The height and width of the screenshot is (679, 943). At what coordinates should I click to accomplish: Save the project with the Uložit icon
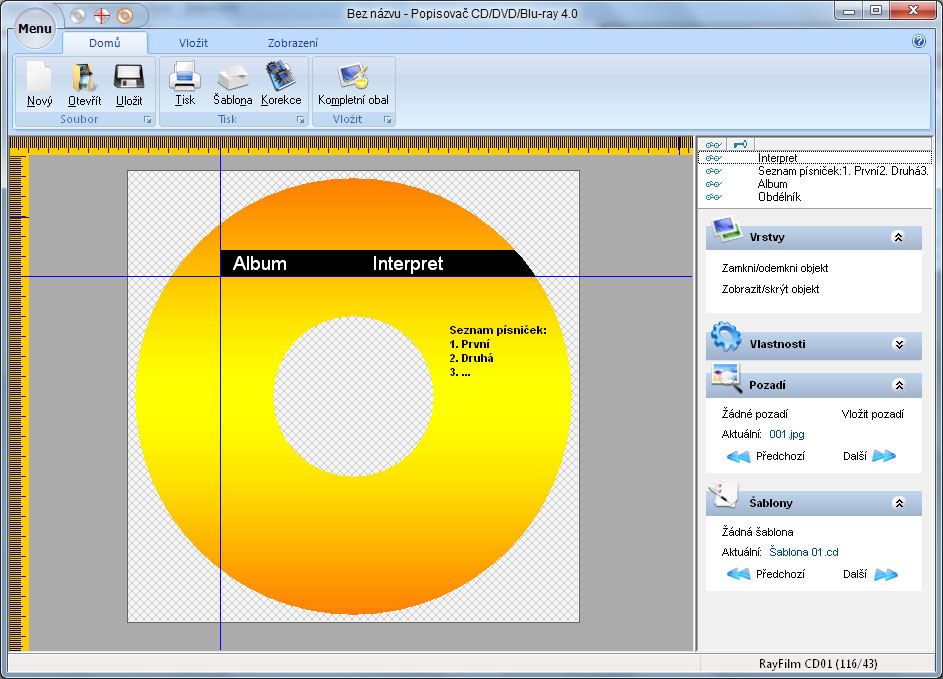point(128,78)
